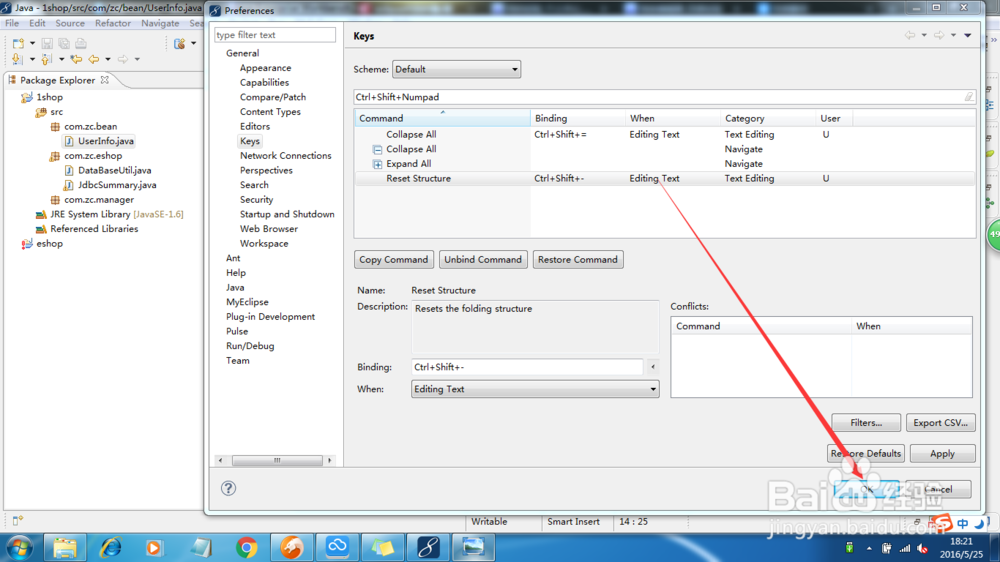
Task: Click the preference tree horizontal scrollbar thumb
Action: coord(277,460)
